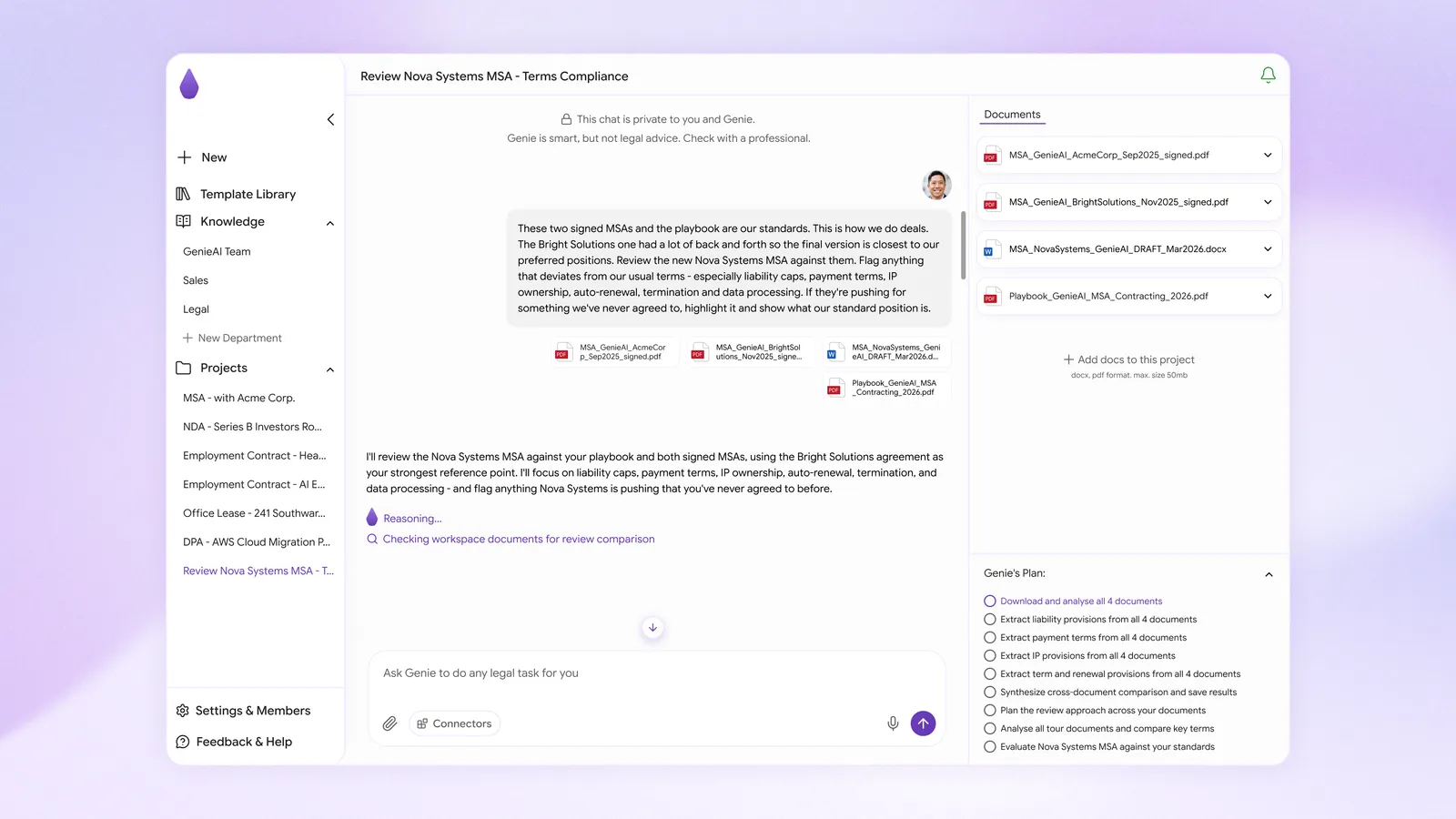Expand Playbook_GenieAI_MSA_Contracting_2026.pdf dropdown

(x=1268, y=296)
